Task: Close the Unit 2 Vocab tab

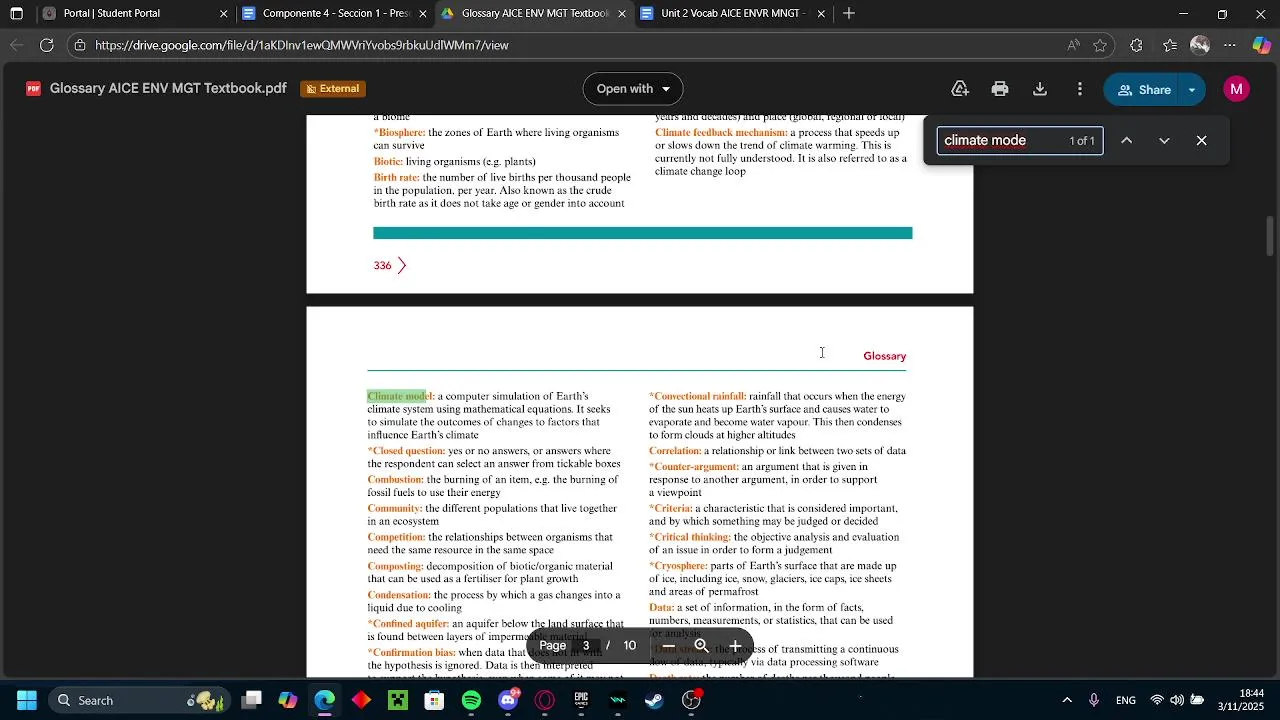Action: click(x=821, y=14)
